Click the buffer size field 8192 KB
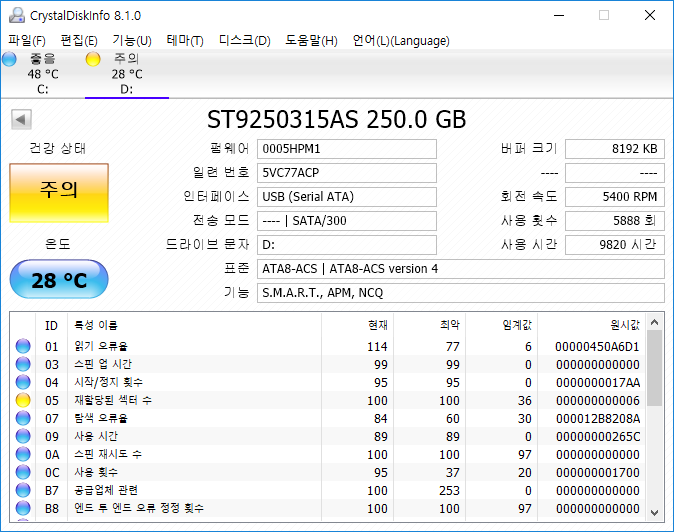Viewport: 674px width, 532px height. [x=615, y=149]
